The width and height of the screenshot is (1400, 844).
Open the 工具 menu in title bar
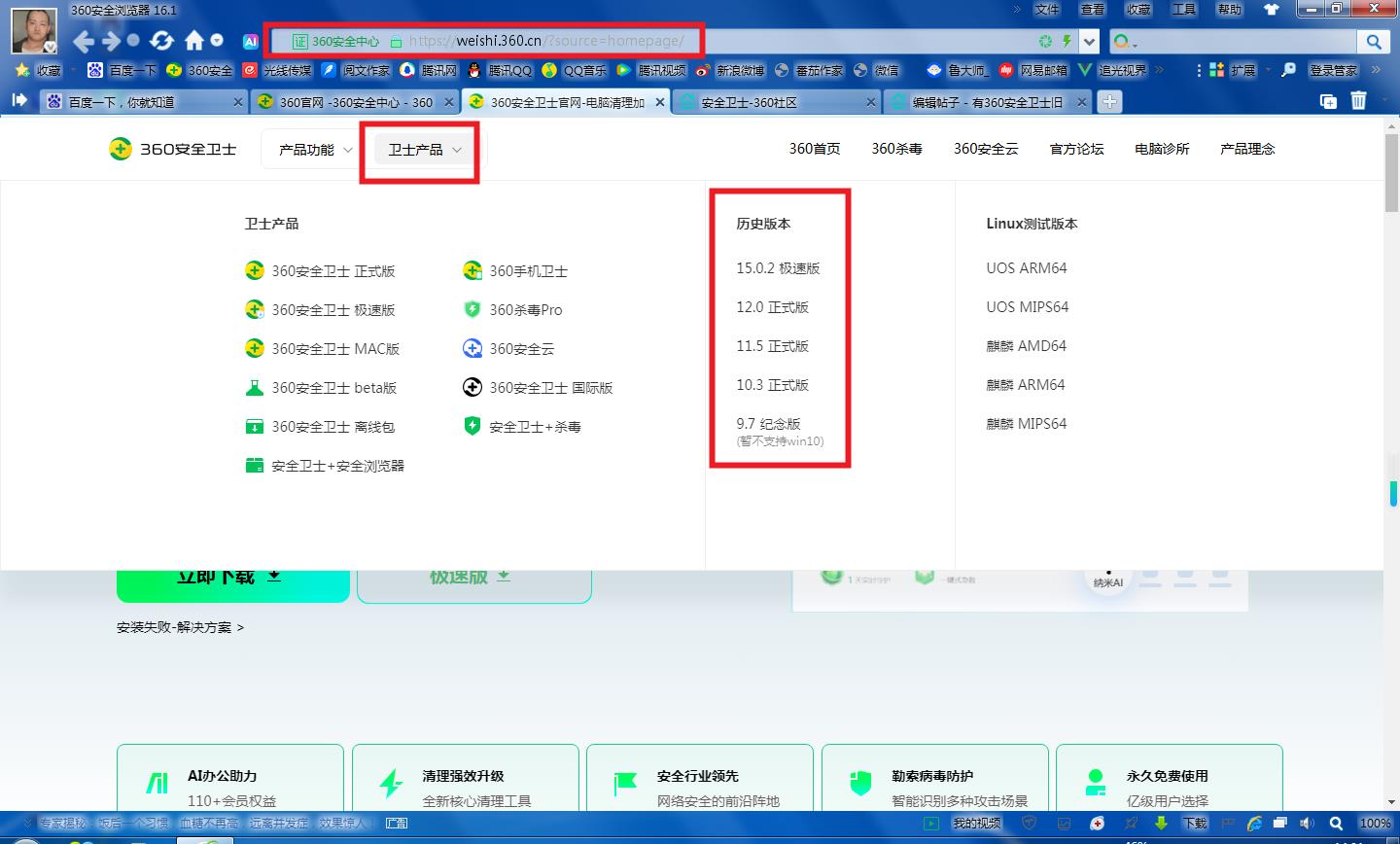(x=1183, y=10)
